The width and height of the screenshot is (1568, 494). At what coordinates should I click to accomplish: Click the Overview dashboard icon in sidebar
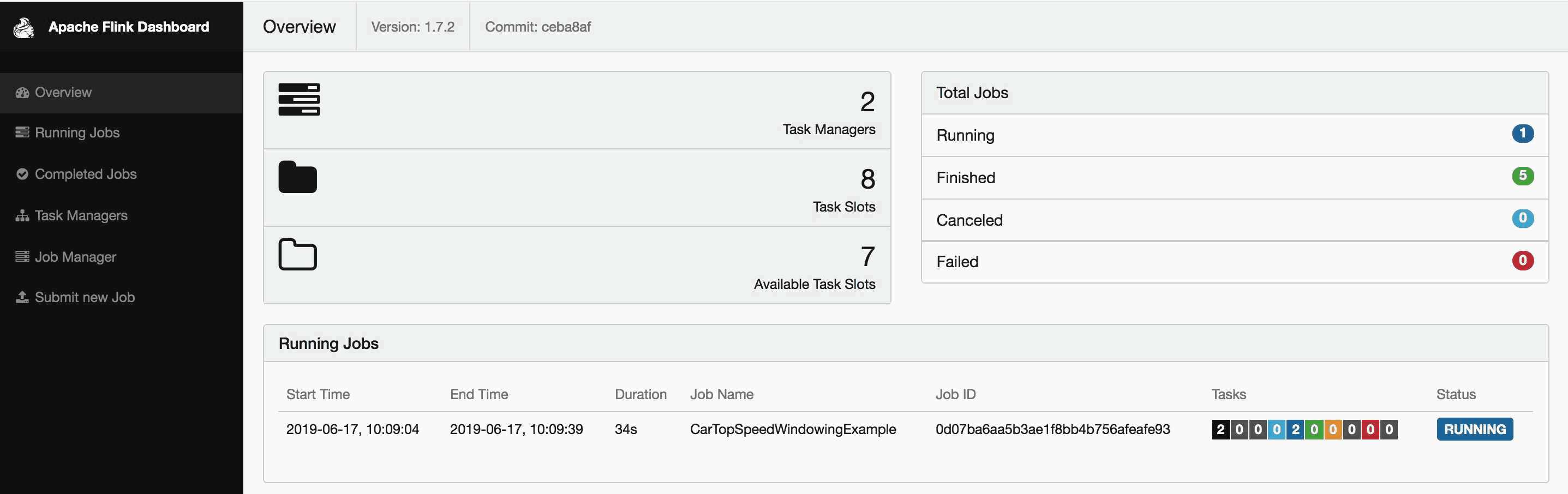click(22, 93)
